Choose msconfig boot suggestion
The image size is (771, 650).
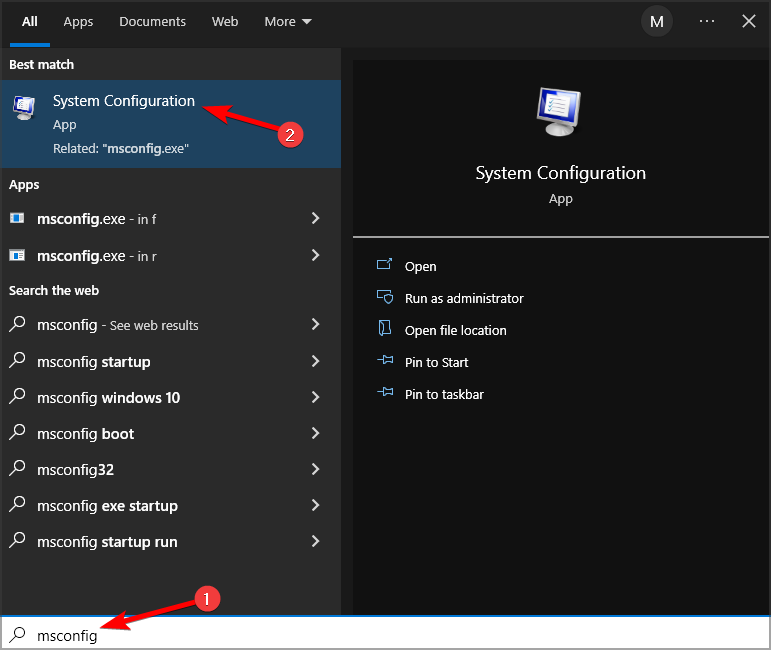tap(171, 434)
